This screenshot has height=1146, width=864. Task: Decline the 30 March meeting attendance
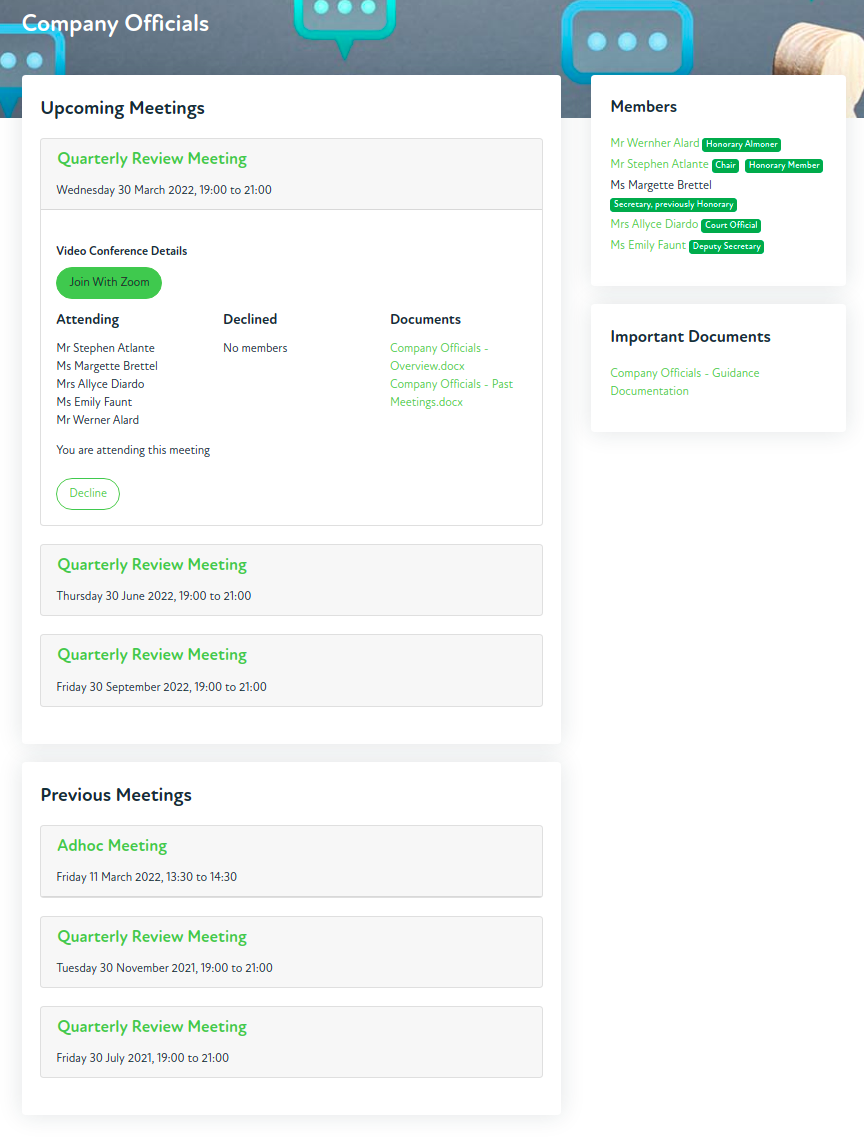pos(88,493)
